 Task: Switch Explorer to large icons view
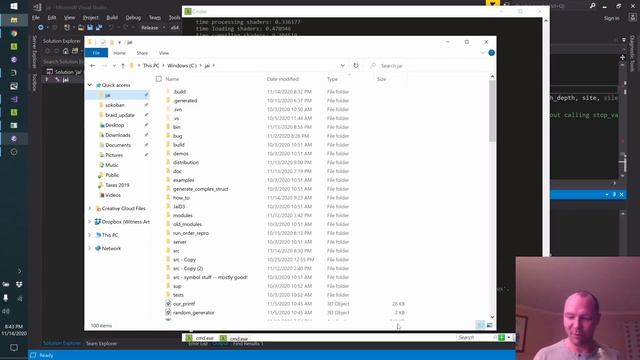[x=489, y=325]
